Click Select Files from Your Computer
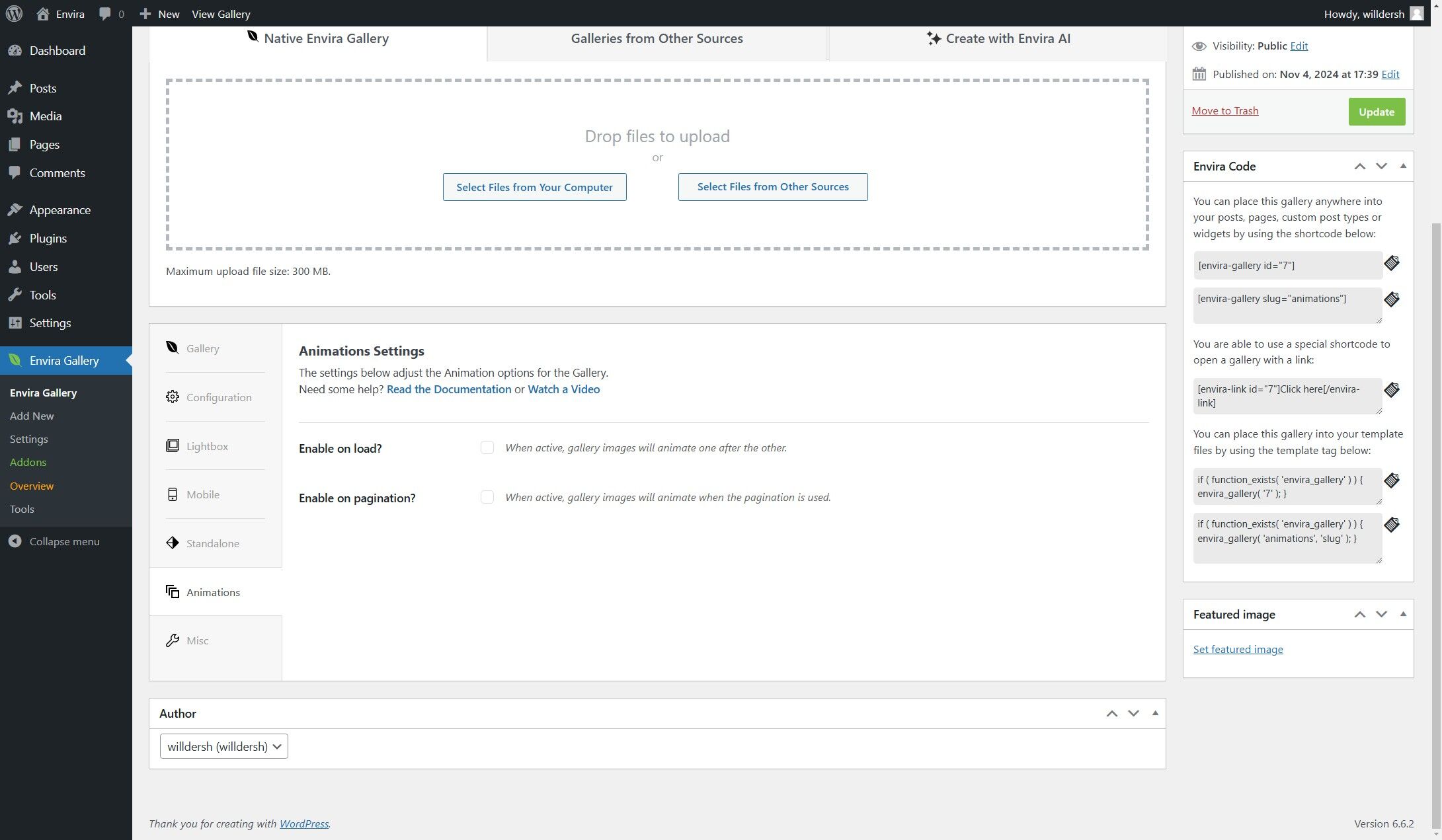1442x840 pixels. (x=534, y=187)
